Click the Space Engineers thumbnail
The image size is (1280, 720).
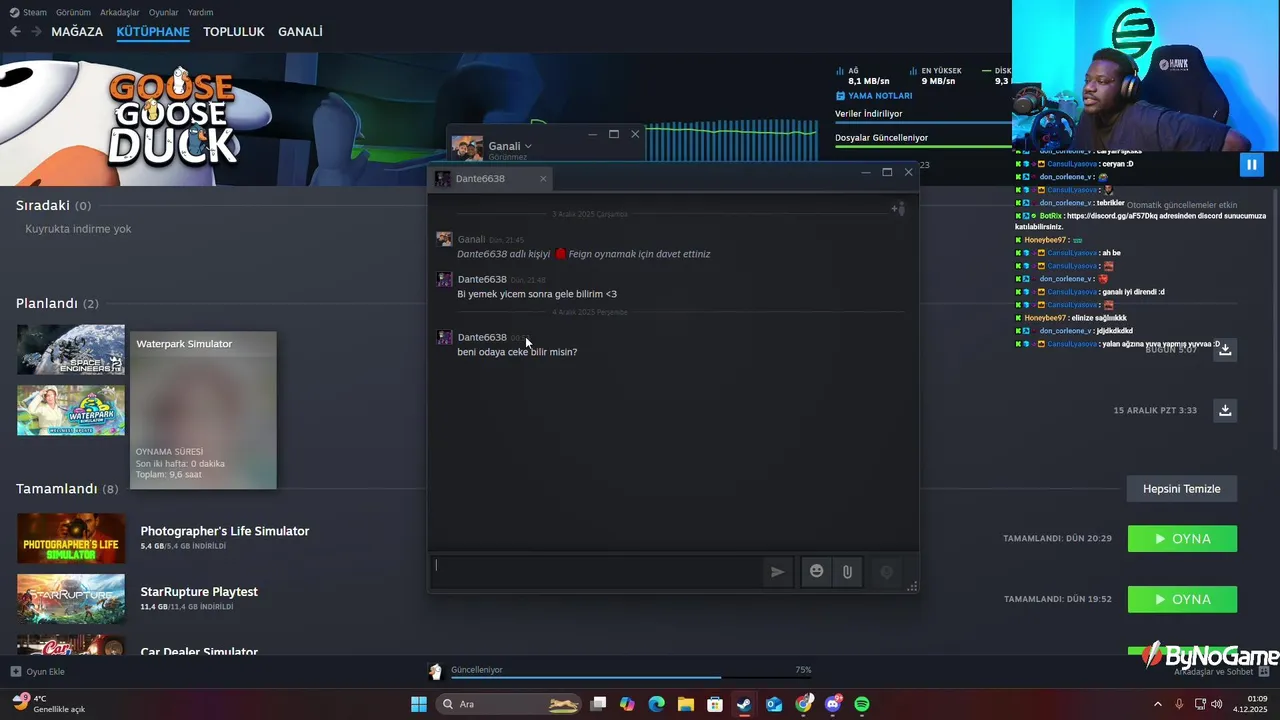pyautogui.click(x=71, y=350)
